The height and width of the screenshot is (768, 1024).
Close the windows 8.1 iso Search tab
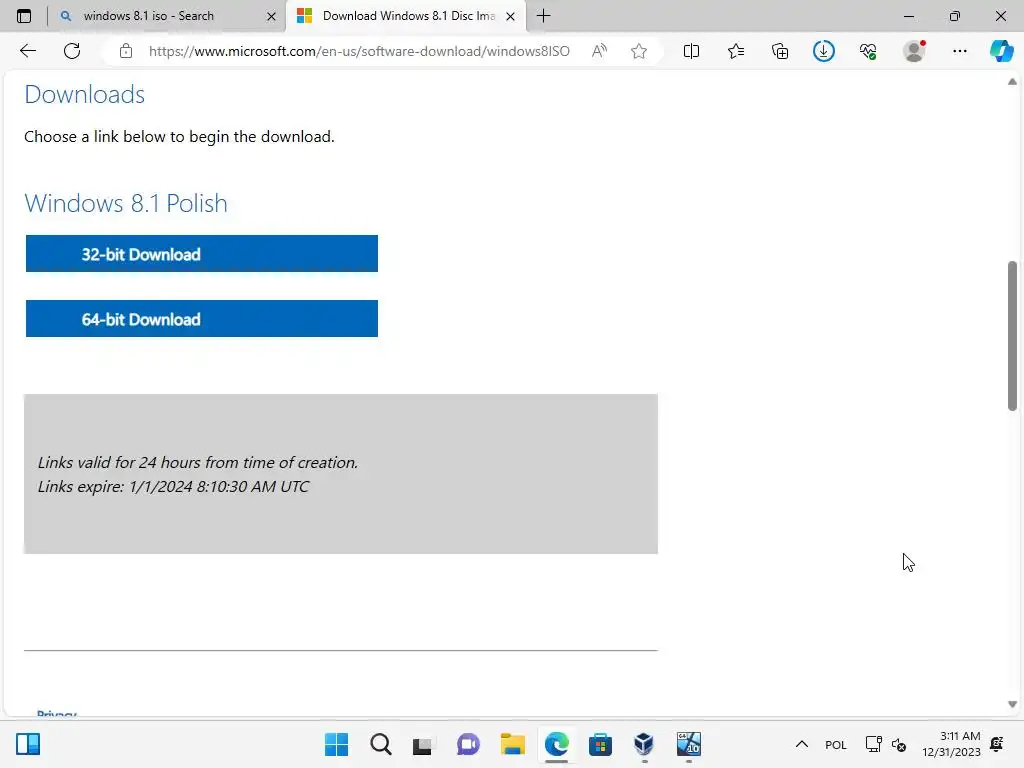pyautogui.click(x=271, y=16)
